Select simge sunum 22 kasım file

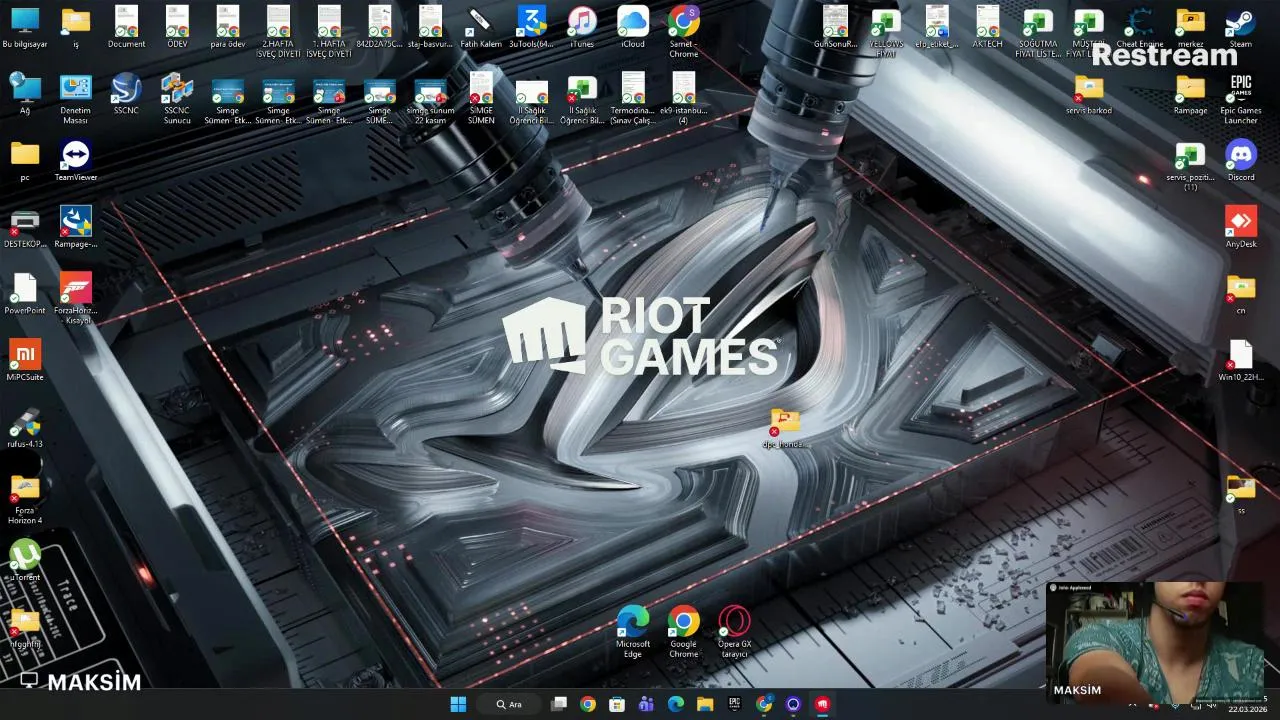[x=430, y=99]
